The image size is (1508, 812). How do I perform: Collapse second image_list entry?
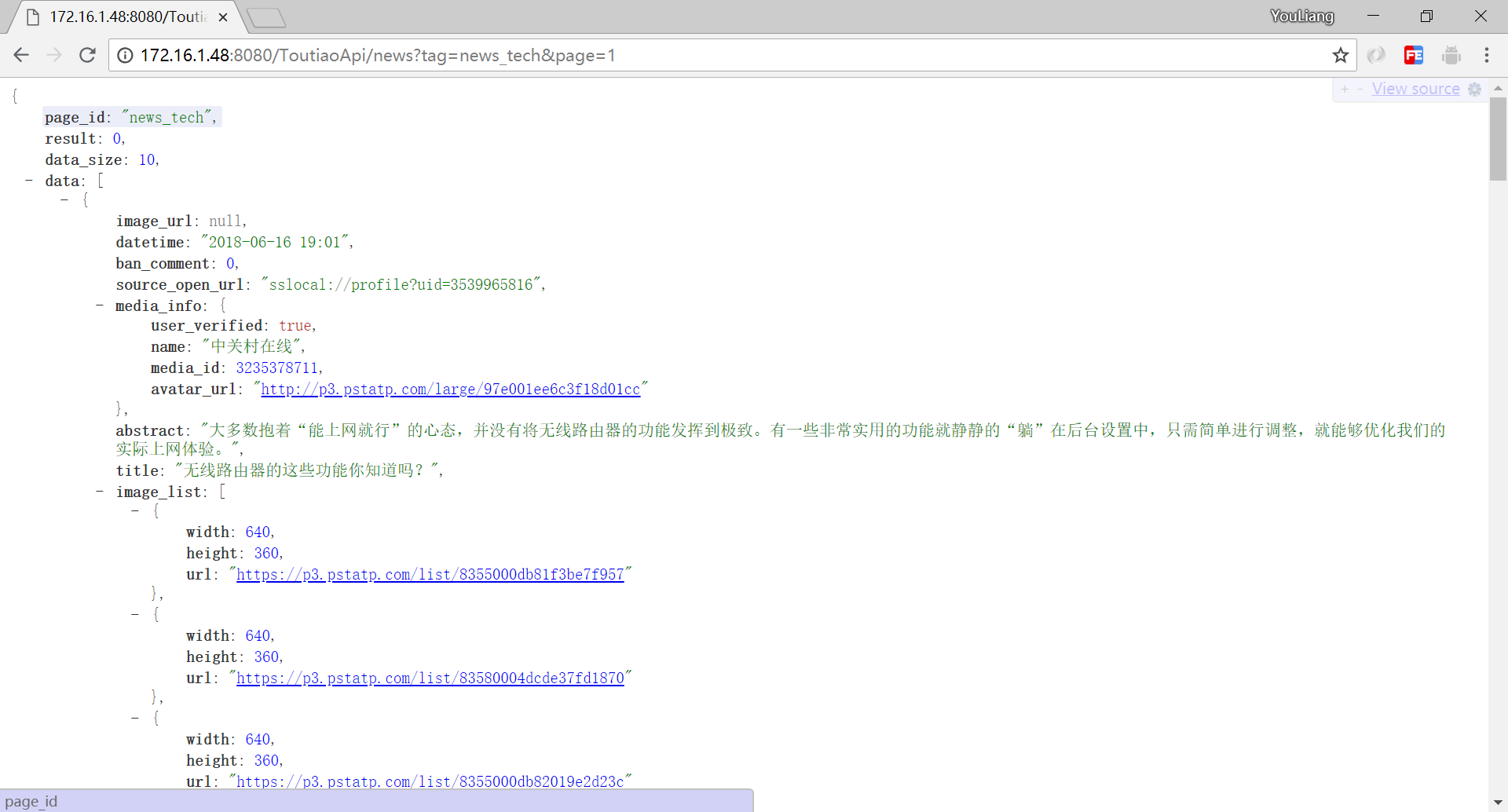tap(135, 614)
